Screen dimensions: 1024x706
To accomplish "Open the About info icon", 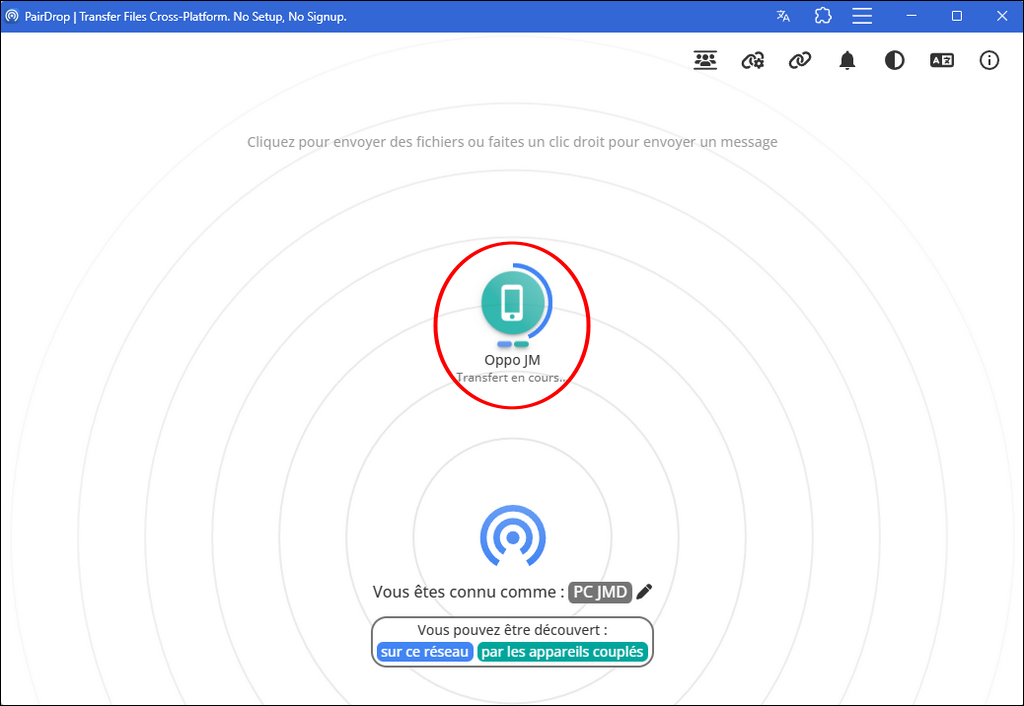I will tap(989, 61).
